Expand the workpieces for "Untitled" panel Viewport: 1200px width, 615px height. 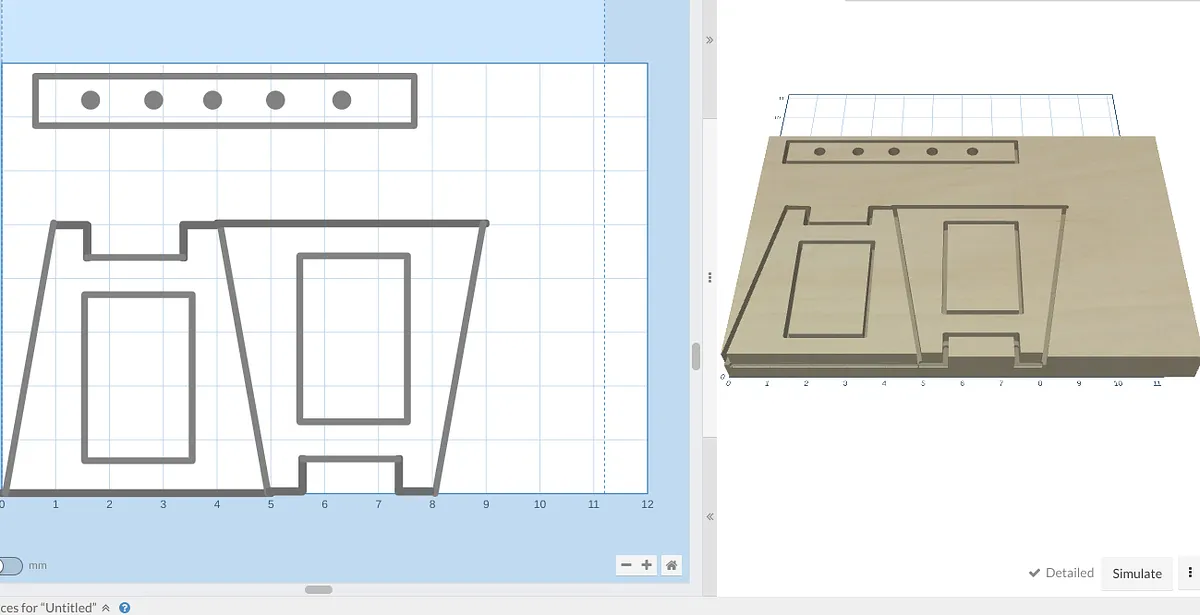pyautogui.click(x=105, y=607)
